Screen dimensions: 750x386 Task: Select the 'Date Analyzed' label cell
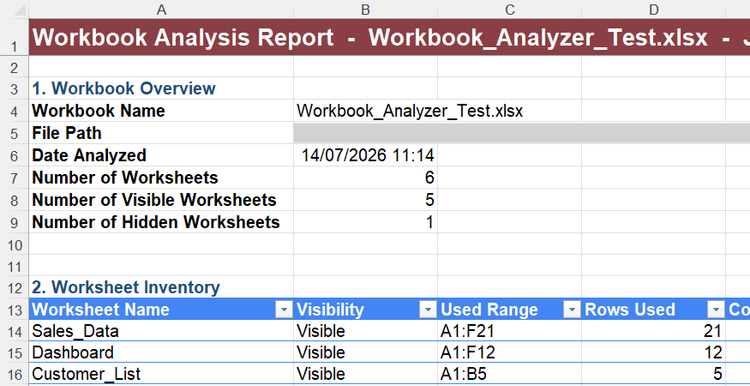point(161,155)
